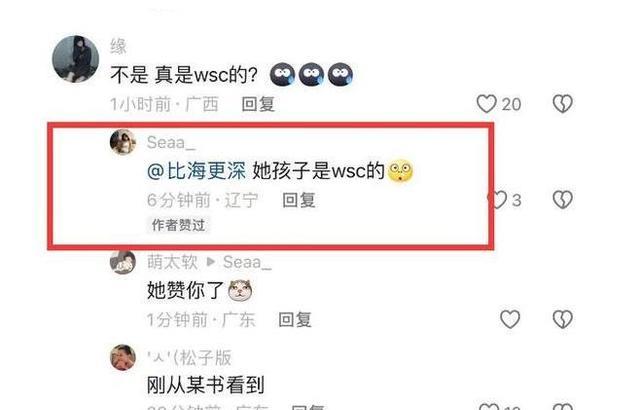Like Seaa_'s reply with 3 likes
640x410 pixels.
pyautogui.click(x=499, y=200)
